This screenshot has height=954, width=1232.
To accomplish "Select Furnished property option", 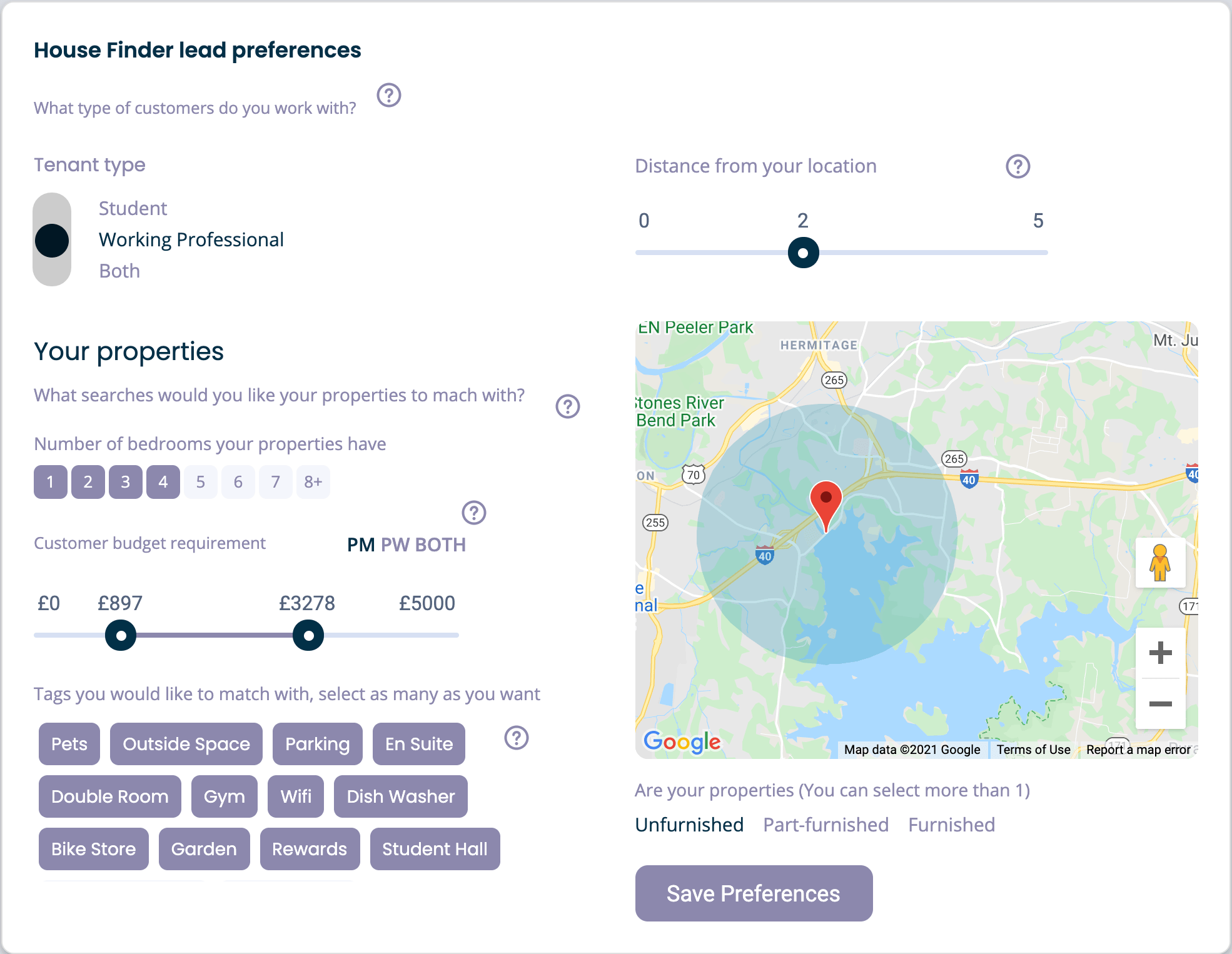I will 951,825.
